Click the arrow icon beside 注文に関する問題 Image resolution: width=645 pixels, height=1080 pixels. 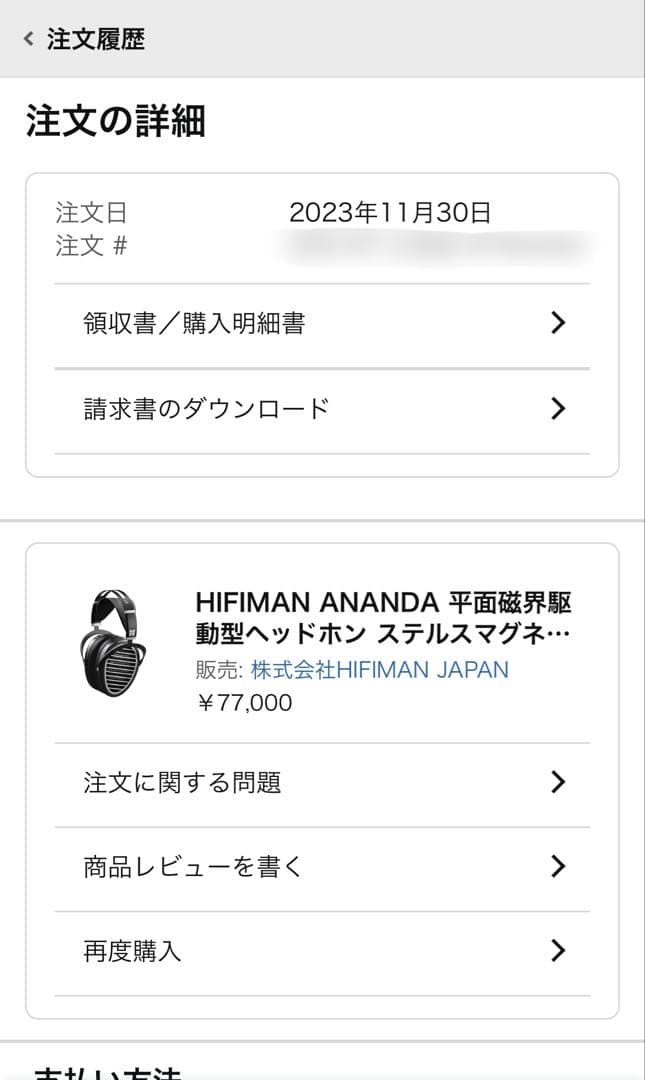559,783
